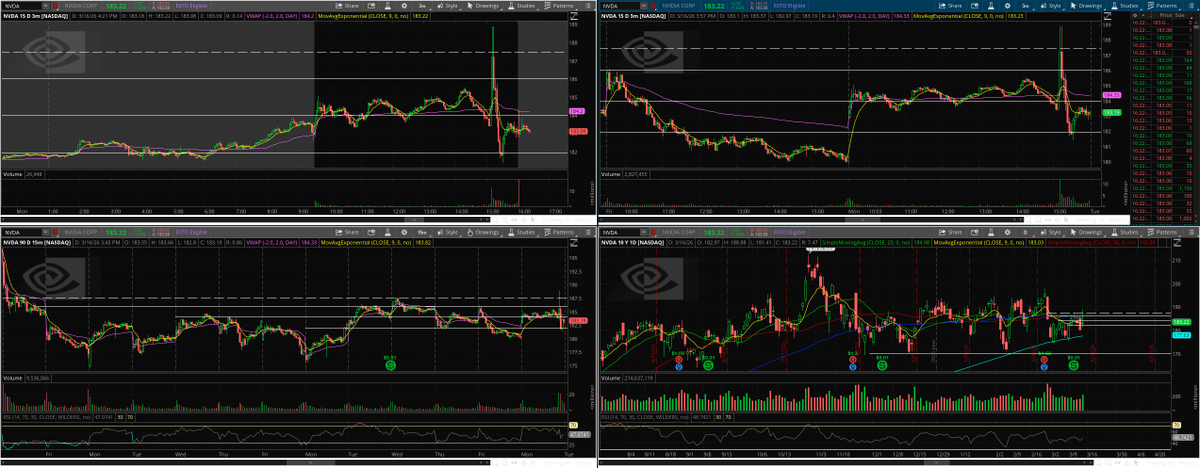Open chart settings gear in bottom-right daily chart
1200x468 pixels.
(x=1007, y=232)
